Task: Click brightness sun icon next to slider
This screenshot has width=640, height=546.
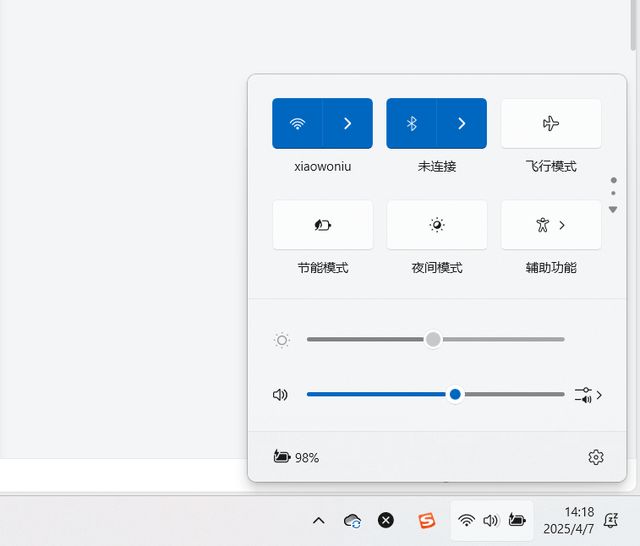Action: click(x=282, y=340)
